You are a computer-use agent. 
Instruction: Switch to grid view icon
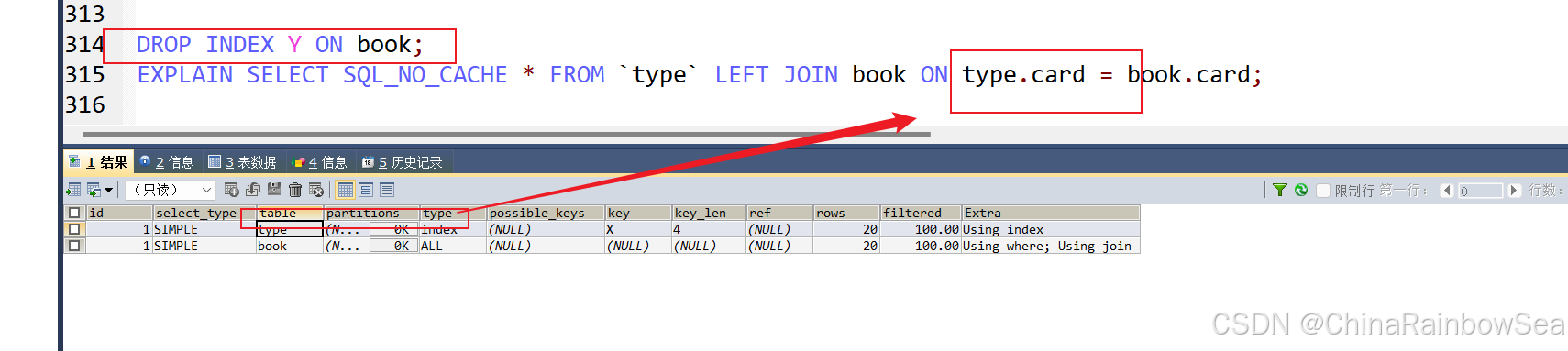coord(346,190)
